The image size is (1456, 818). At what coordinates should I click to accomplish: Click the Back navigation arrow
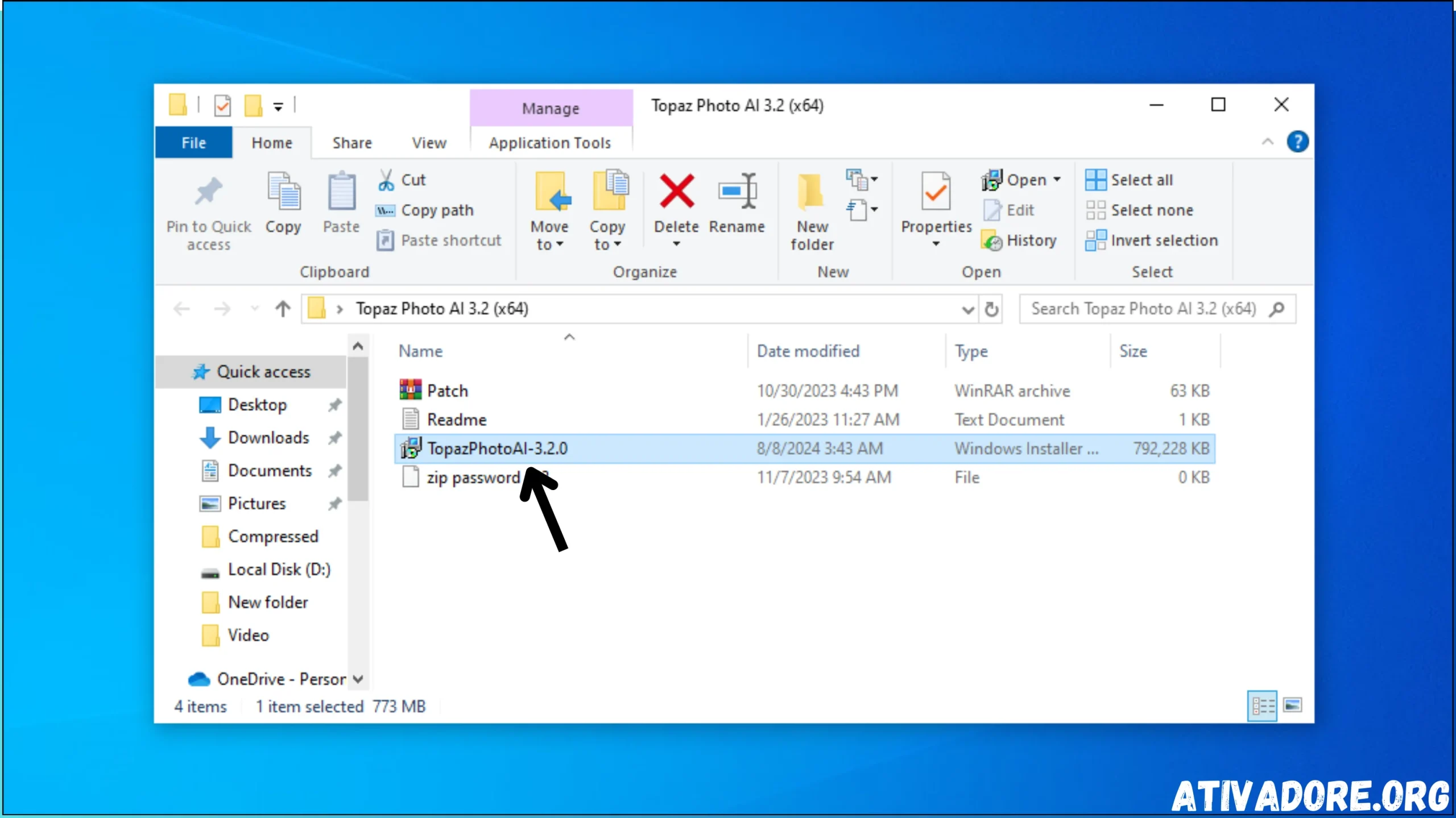pyautogui.click(x=181, y=309)
